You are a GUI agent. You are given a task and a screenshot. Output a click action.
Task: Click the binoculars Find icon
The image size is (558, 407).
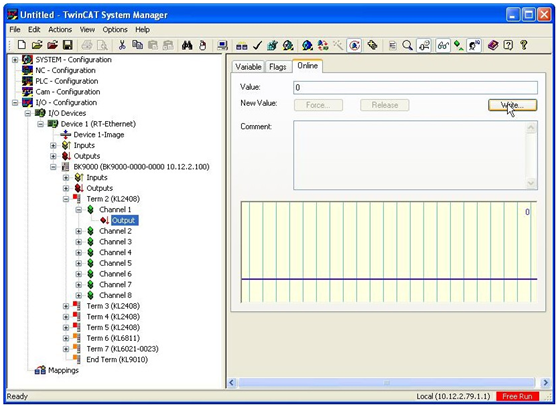coord(187,45)
